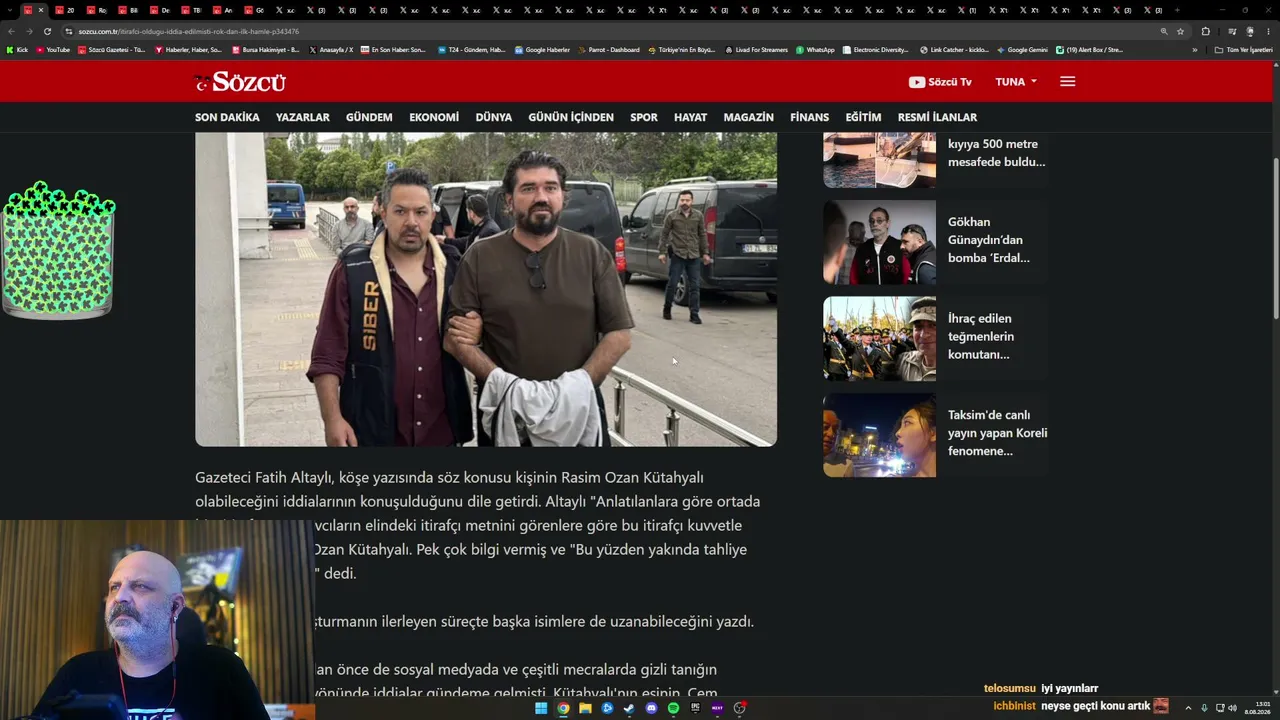
Task: Expand the TUNA account dropdown
Action: 1016,82
